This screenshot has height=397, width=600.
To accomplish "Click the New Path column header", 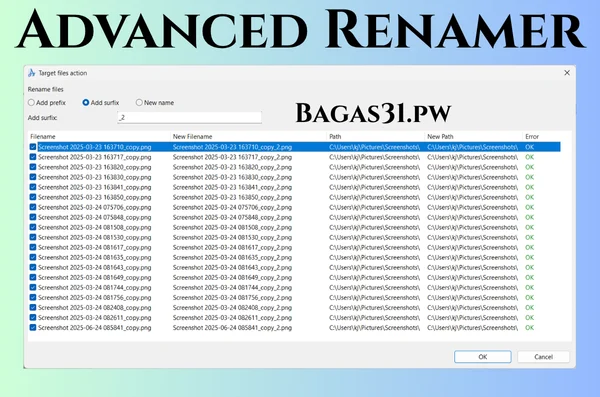I will tap(440, 137).
